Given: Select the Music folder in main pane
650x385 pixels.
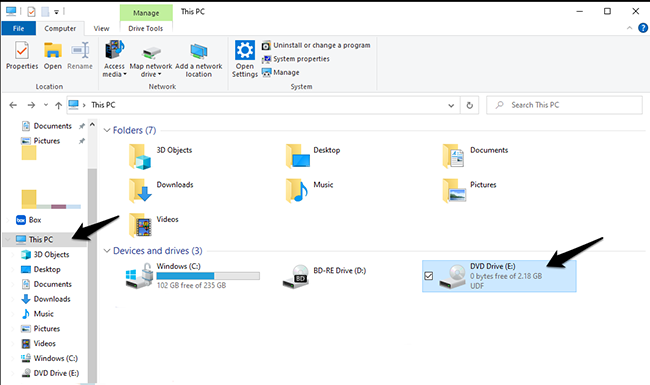Looking at the screenshot, I should (x=310, y=191).
